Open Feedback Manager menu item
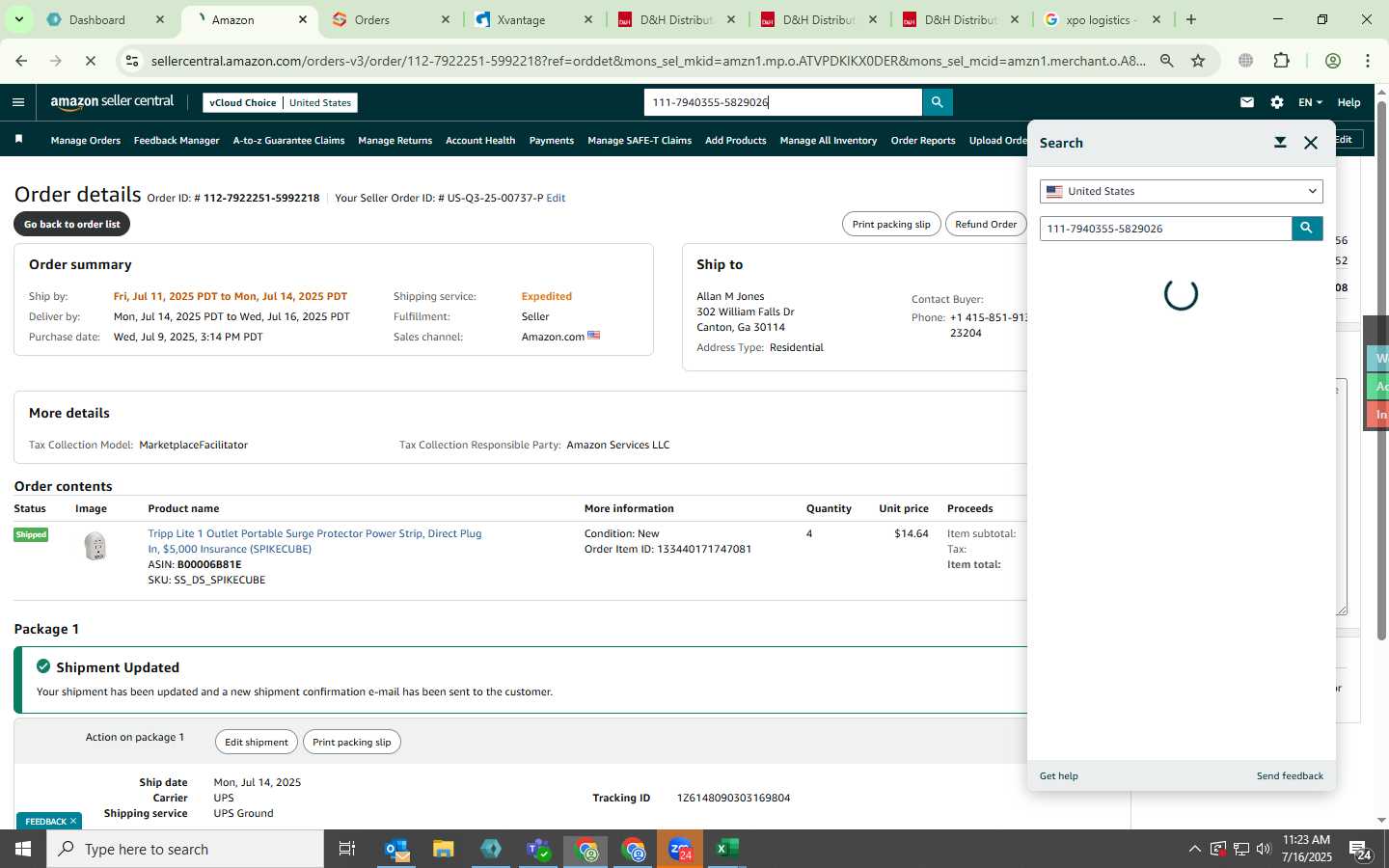 177,140
